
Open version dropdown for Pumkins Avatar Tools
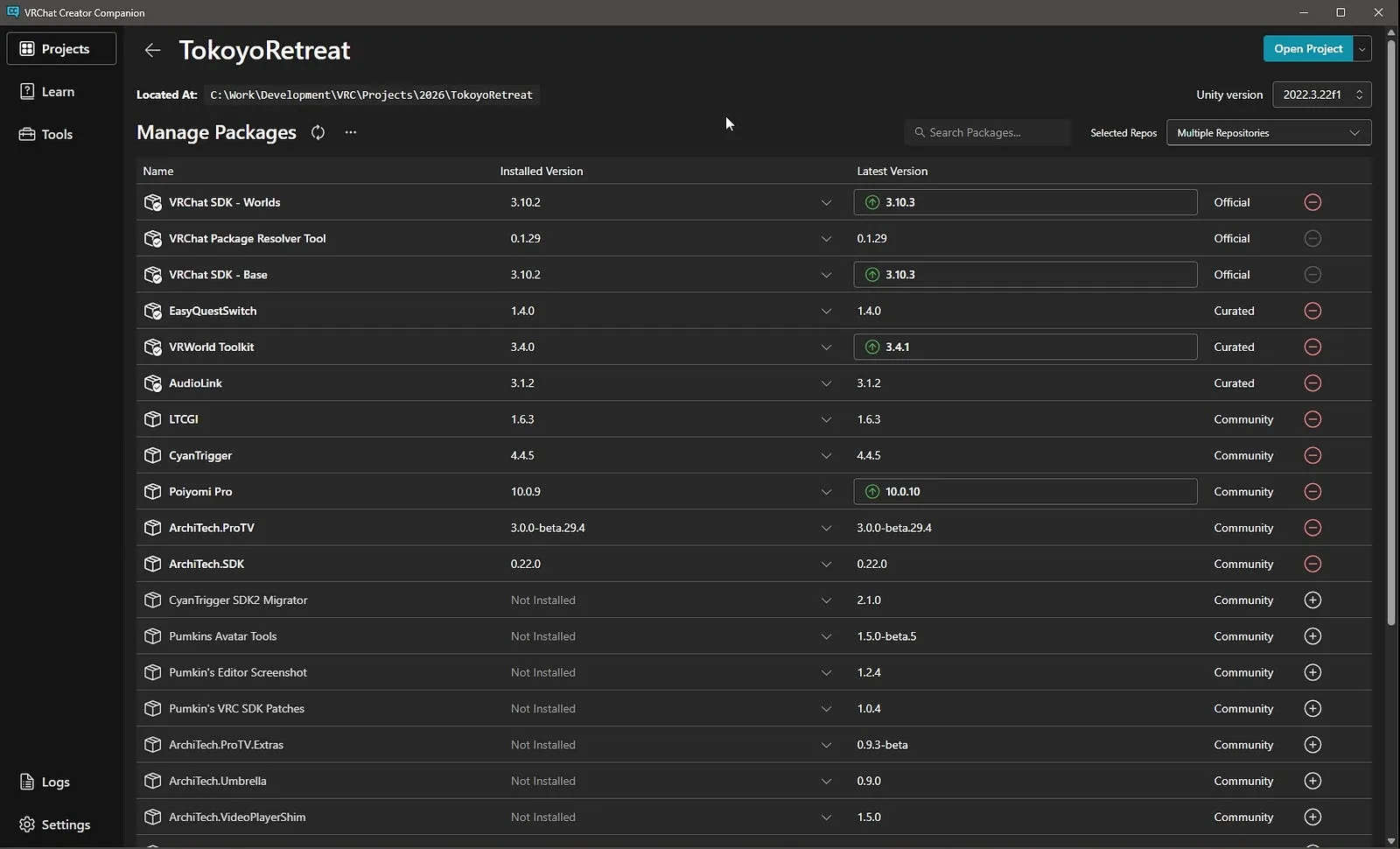(x=826, y=636)
